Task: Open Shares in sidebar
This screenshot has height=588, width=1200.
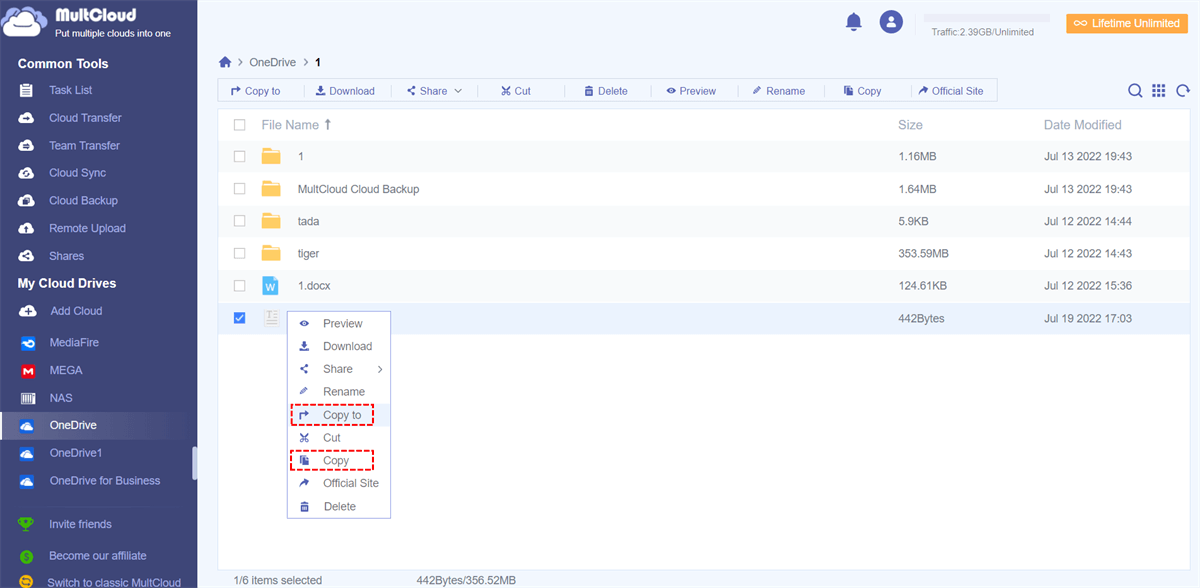Action: [x=66, y=256]
